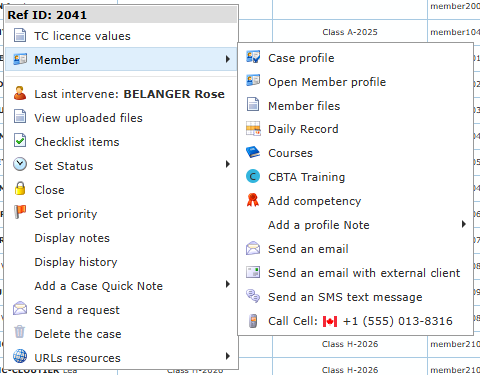This screenshot has height=375, width=480.
Task: Expand the Set Status submenu arrow
Action: click(228, 164)
